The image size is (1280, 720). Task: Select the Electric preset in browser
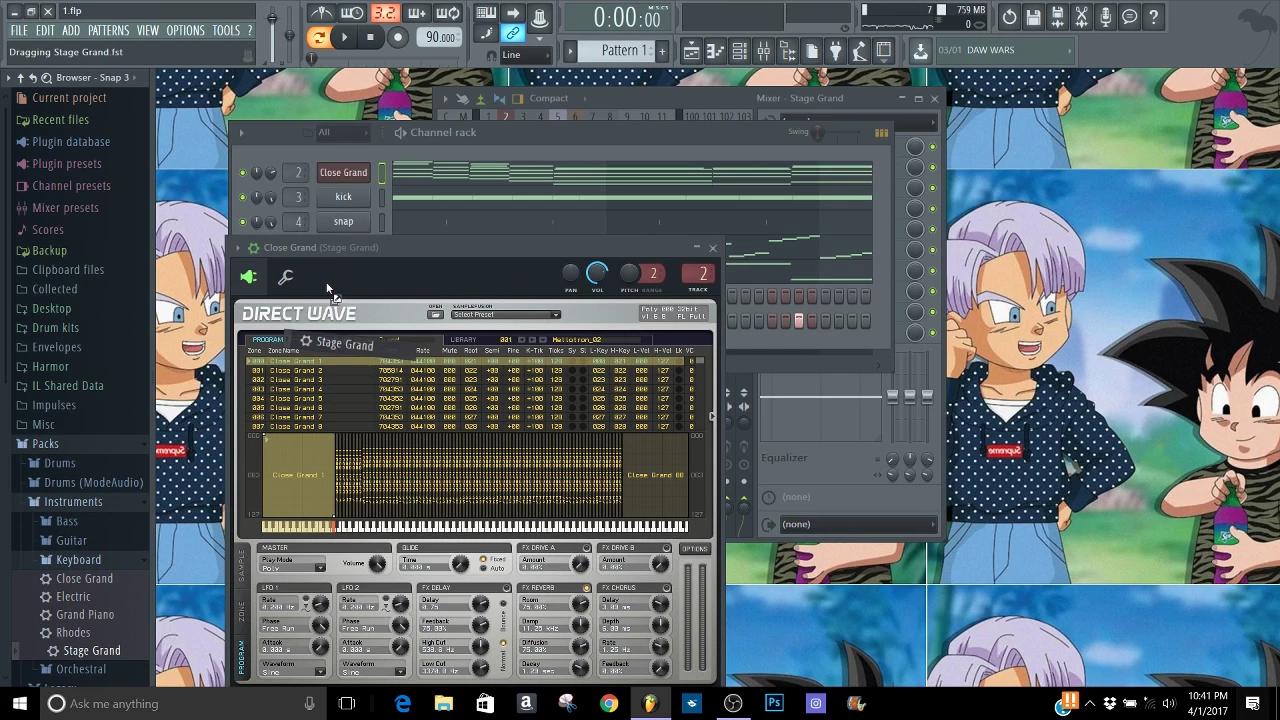click(73, 597)
